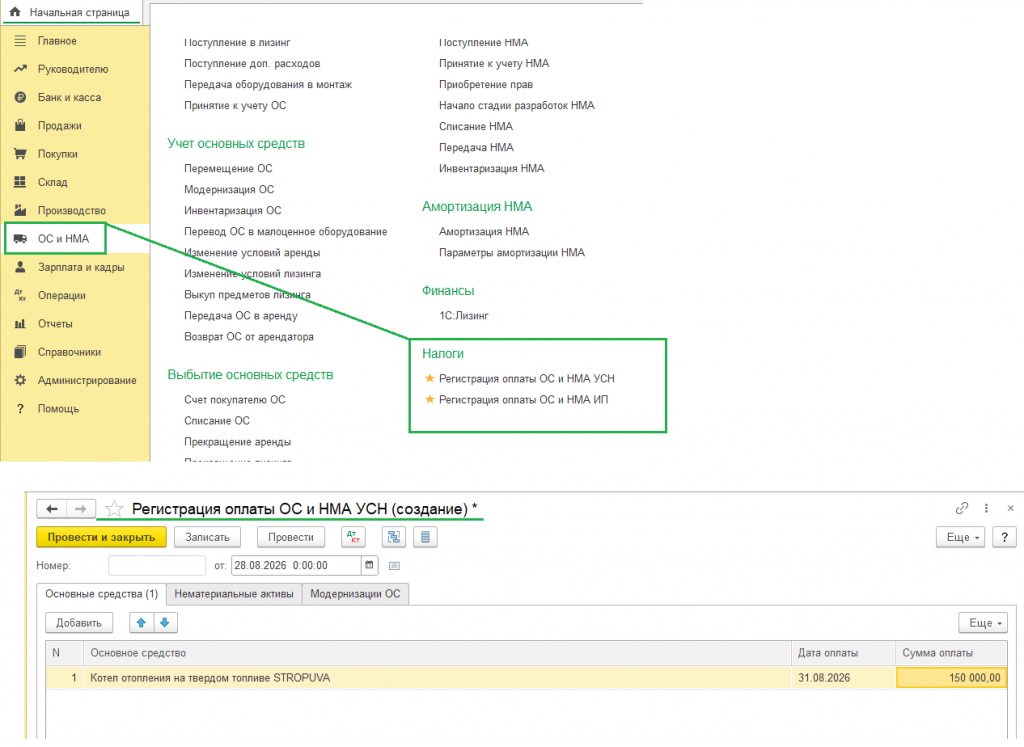Select the ОС и НМА truck icon
This screenshot has height=747, width=1024.
coord(20,239)
